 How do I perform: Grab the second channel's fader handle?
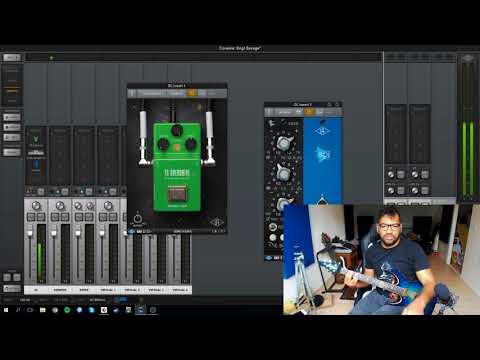tap(54, 233)
